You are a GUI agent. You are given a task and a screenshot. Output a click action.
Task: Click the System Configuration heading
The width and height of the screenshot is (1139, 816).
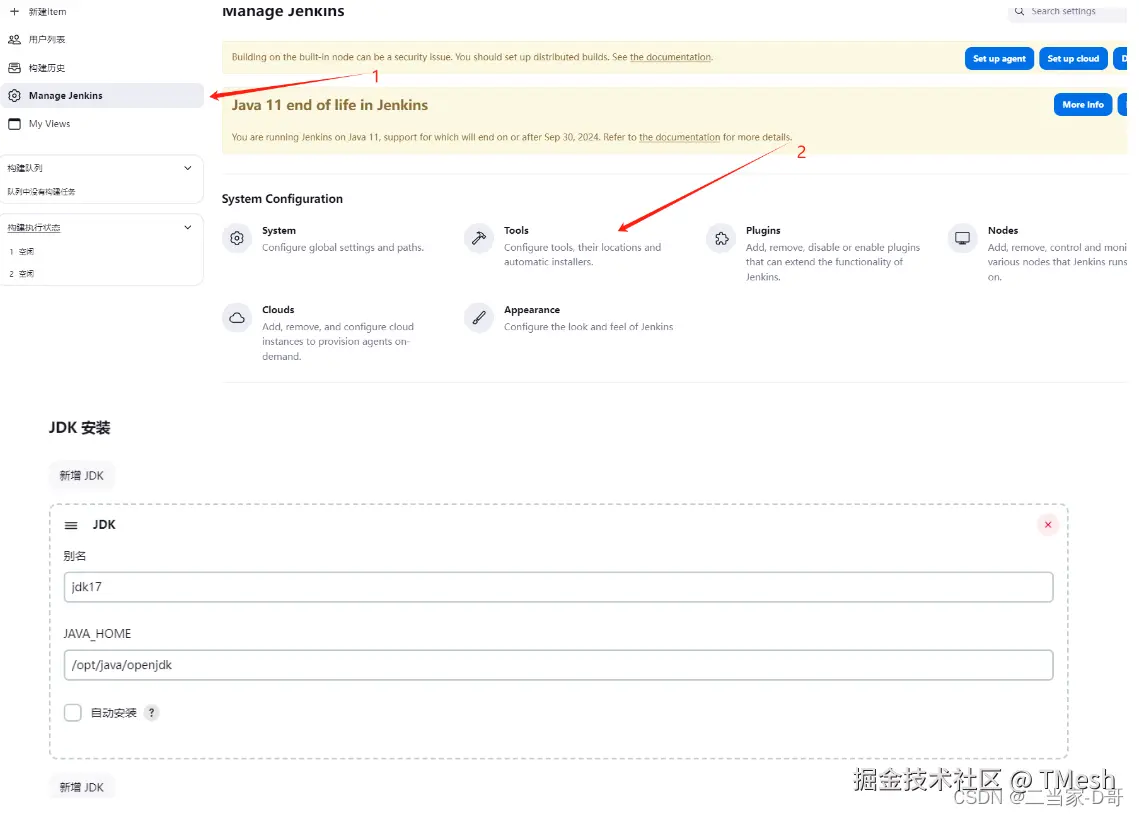282,199
